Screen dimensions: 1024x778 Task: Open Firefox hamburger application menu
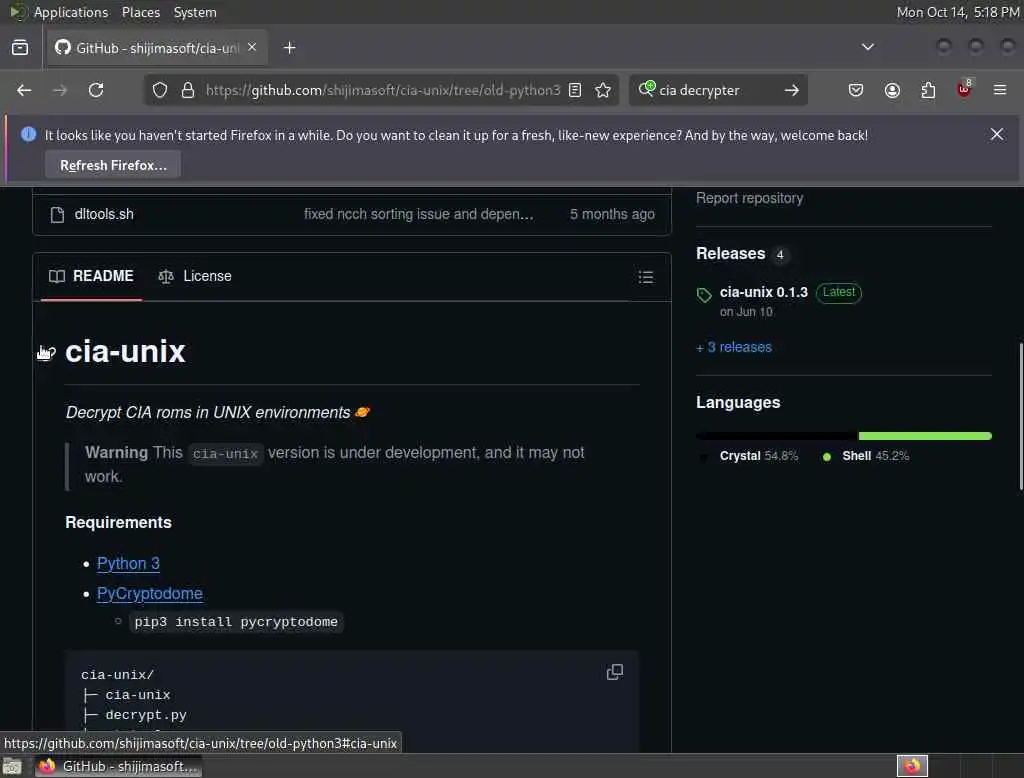click(1000, 90)
